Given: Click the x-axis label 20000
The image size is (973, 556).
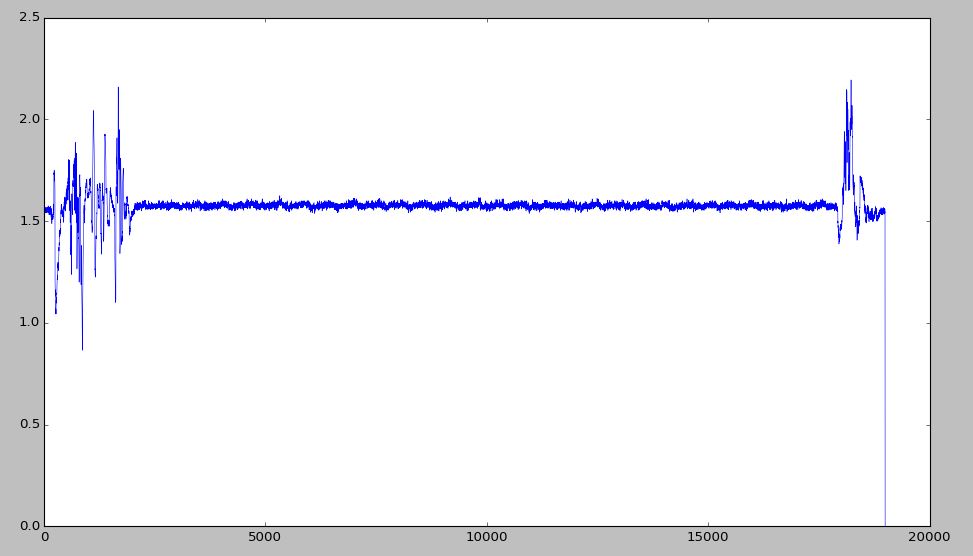Looking at the screenshot, I should point(930,537).
